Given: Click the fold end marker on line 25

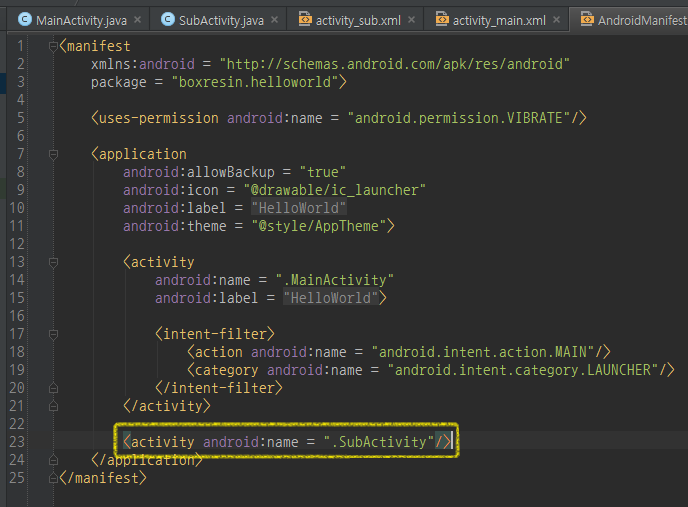Looking at the screenshot, I should (x=54, y=478).
